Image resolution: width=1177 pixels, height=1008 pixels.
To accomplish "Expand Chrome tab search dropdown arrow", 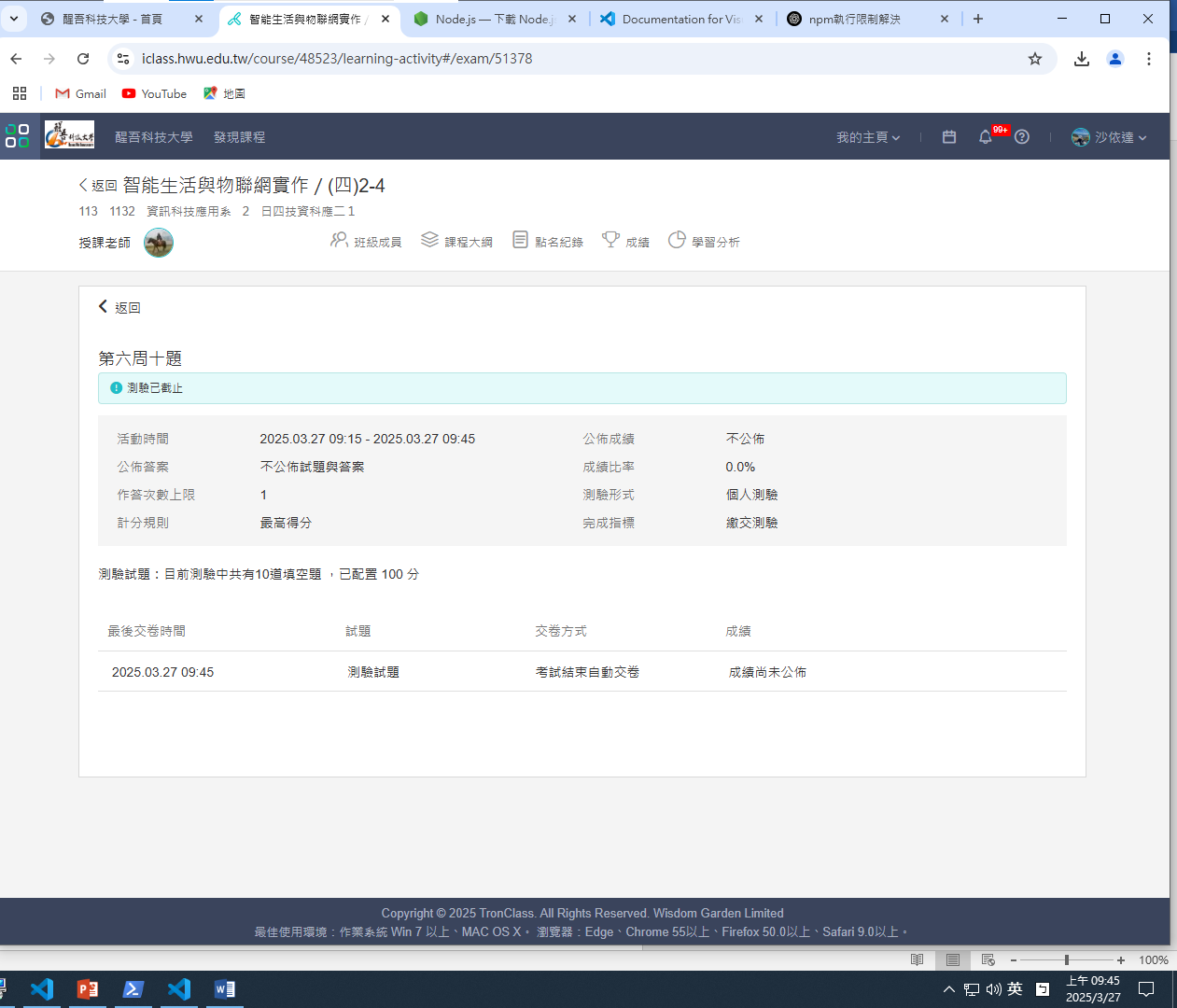I will click(14, 19).
